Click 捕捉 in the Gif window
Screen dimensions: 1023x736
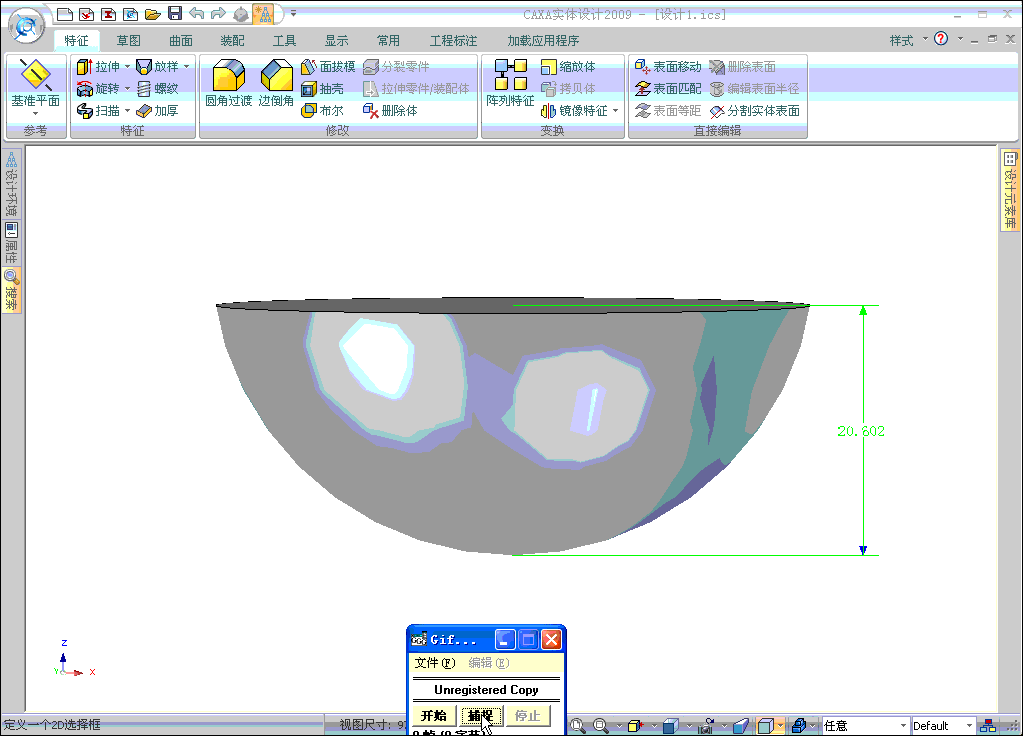[x=481, y=715]
